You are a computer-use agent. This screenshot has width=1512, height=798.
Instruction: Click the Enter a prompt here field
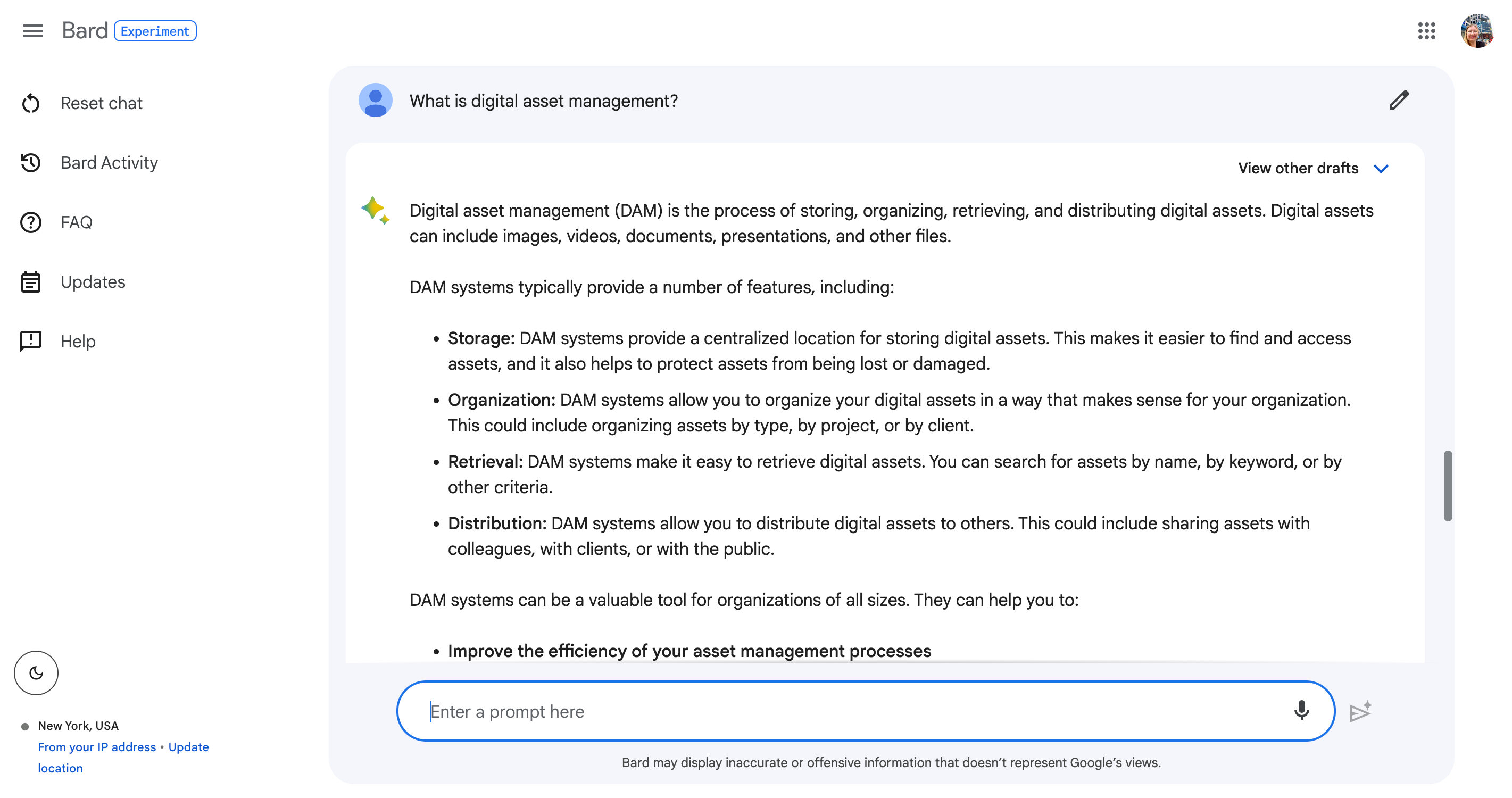[866, 711]
